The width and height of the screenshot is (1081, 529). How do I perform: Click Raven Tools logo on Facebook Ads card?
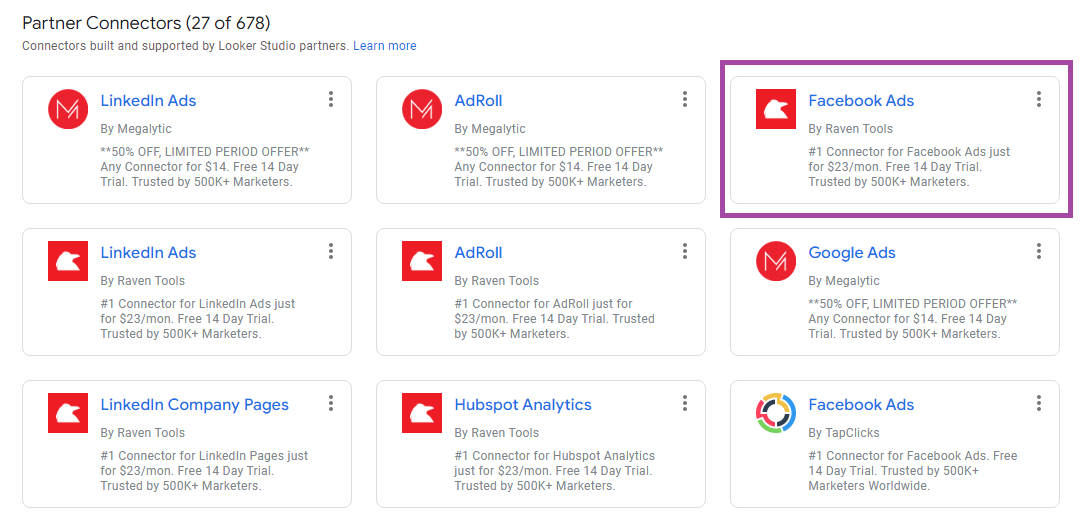click(x=776, y=109)
